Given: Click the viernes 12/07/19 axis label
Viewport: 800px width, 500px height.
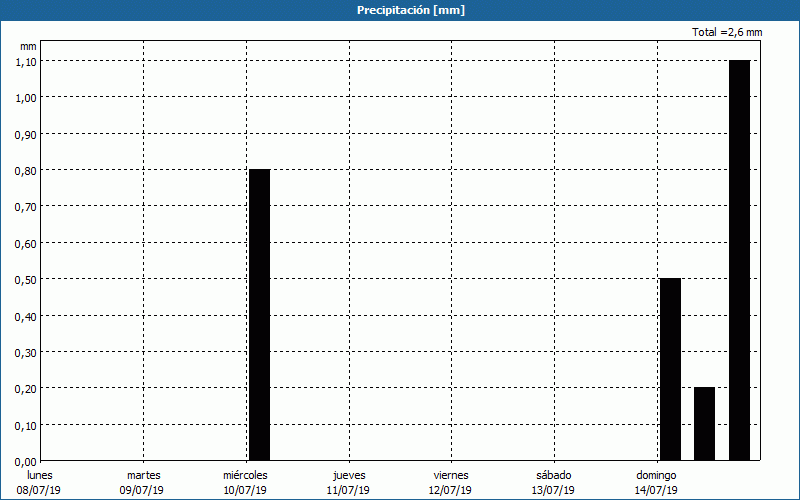Looking at the screenshot, I should (451, 483).
